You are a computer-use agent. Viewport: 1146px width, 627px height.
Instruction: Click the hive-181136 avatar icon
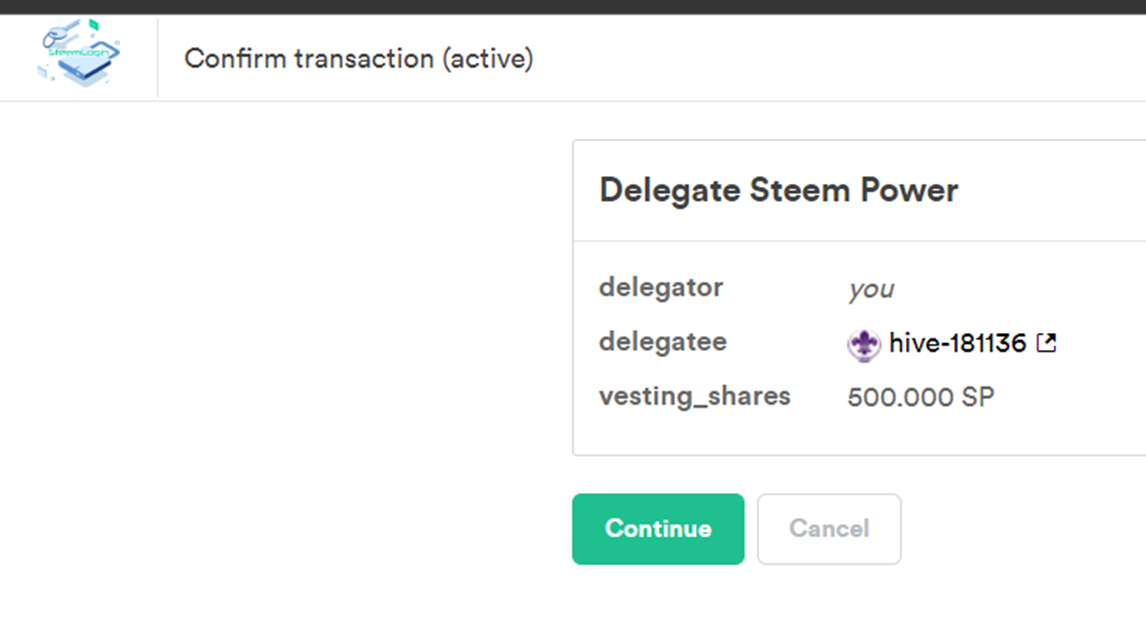[863, 345]
